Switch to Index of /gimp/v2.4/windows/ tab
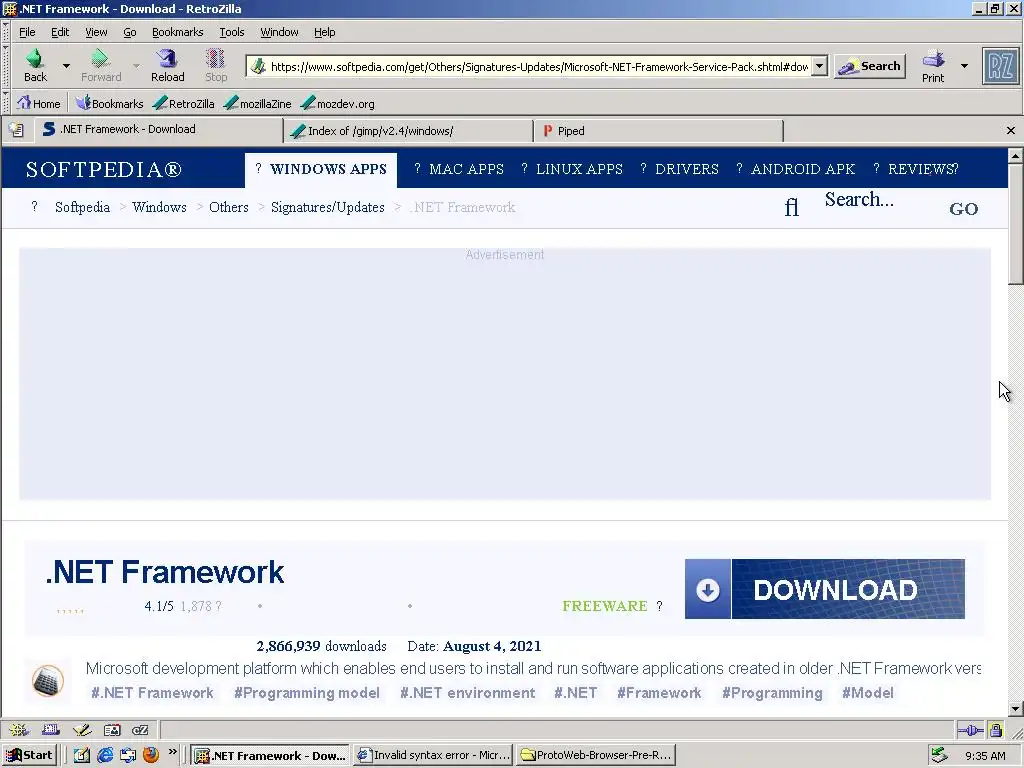Screen dimensions: 1024x768 click(x=409, y=131)
